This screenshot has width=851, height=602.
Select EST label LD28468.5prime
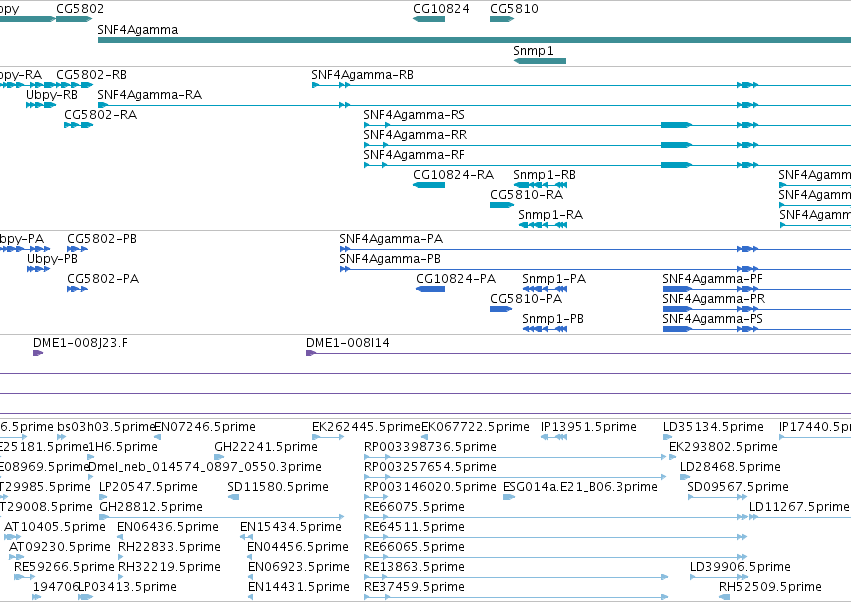point(730,467)
